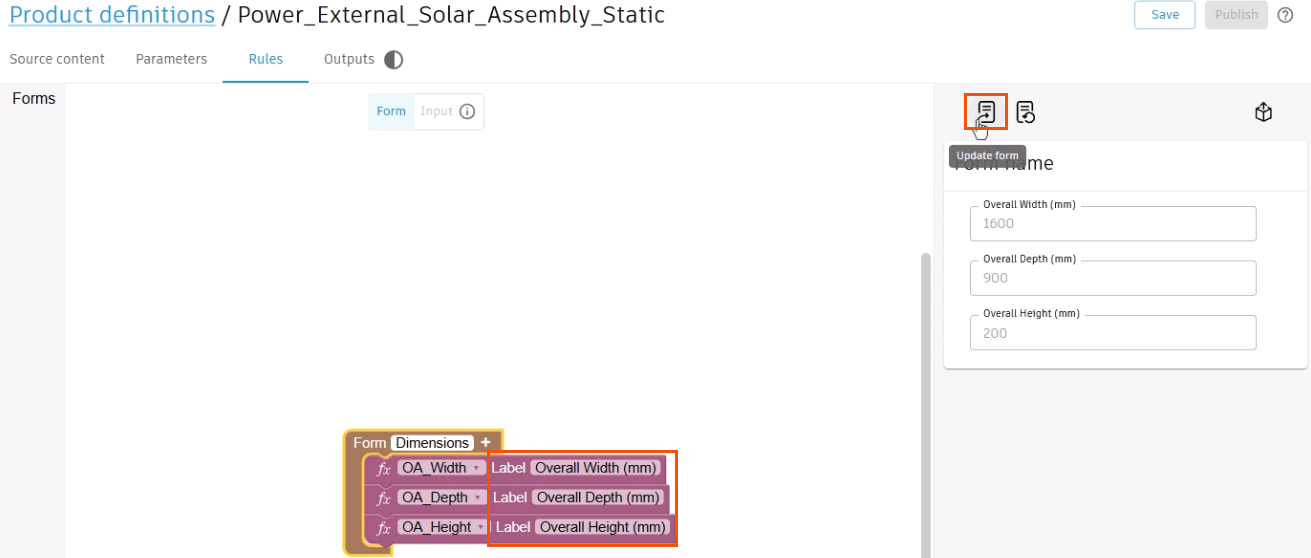Go to Product definitions breadcrumb link

click(x=112, y=15)
